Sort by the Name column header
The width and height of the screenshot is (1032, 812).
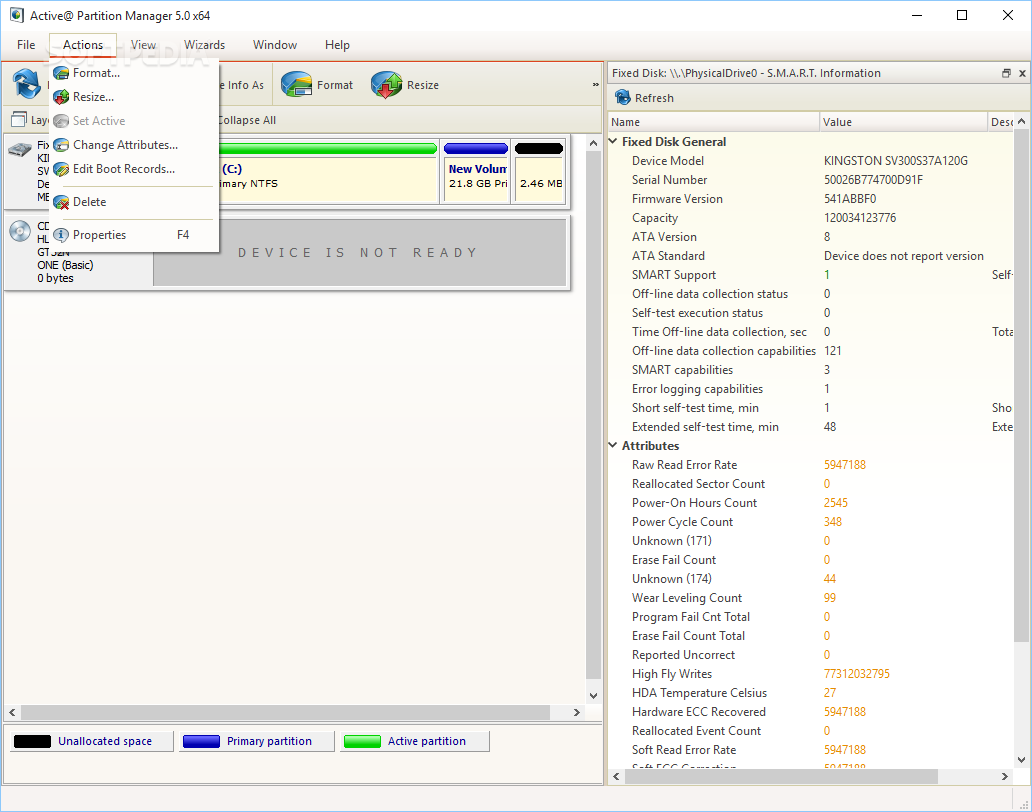[713, 122]
